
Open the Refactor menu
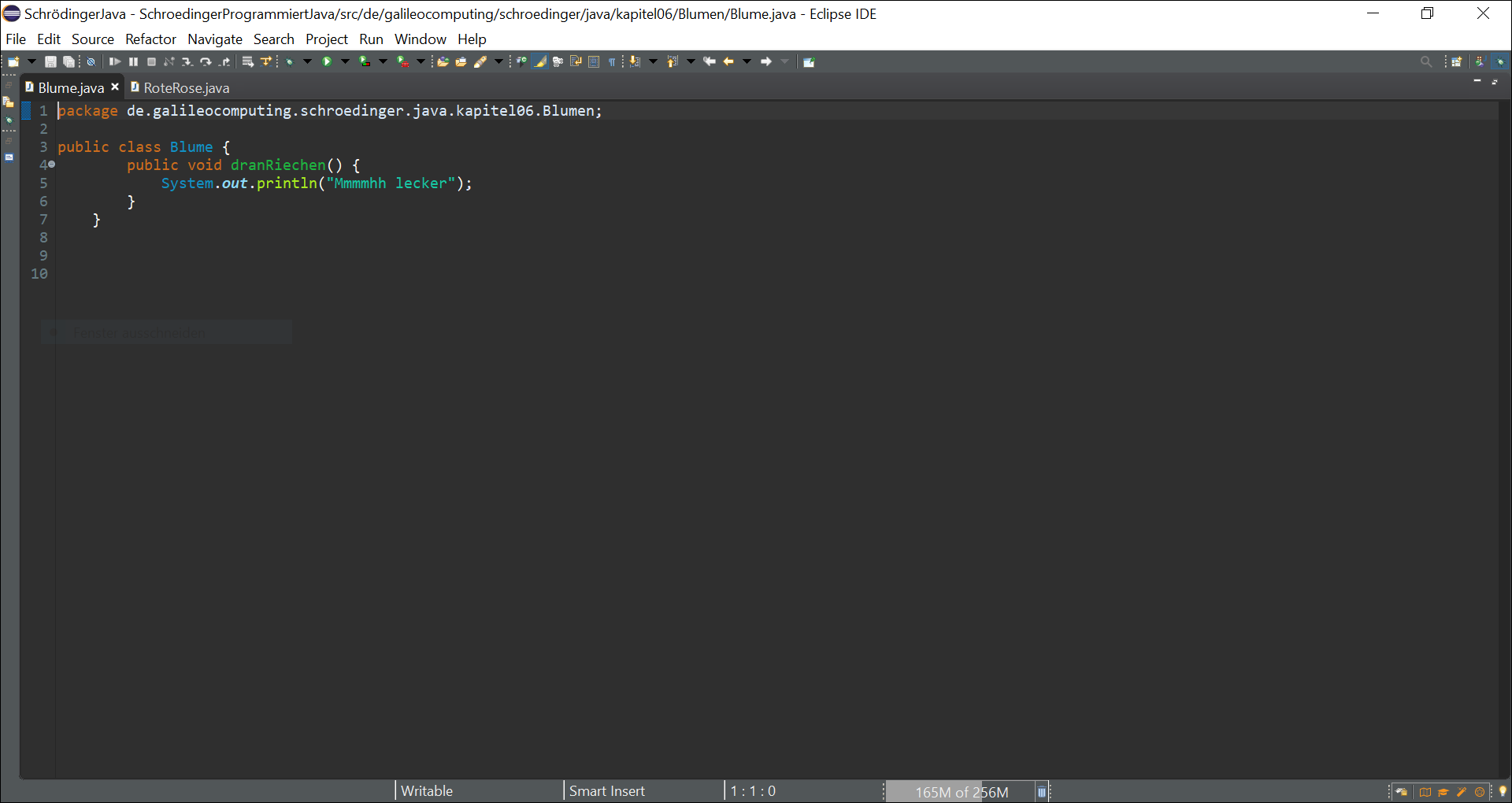(x=150, y=39)
